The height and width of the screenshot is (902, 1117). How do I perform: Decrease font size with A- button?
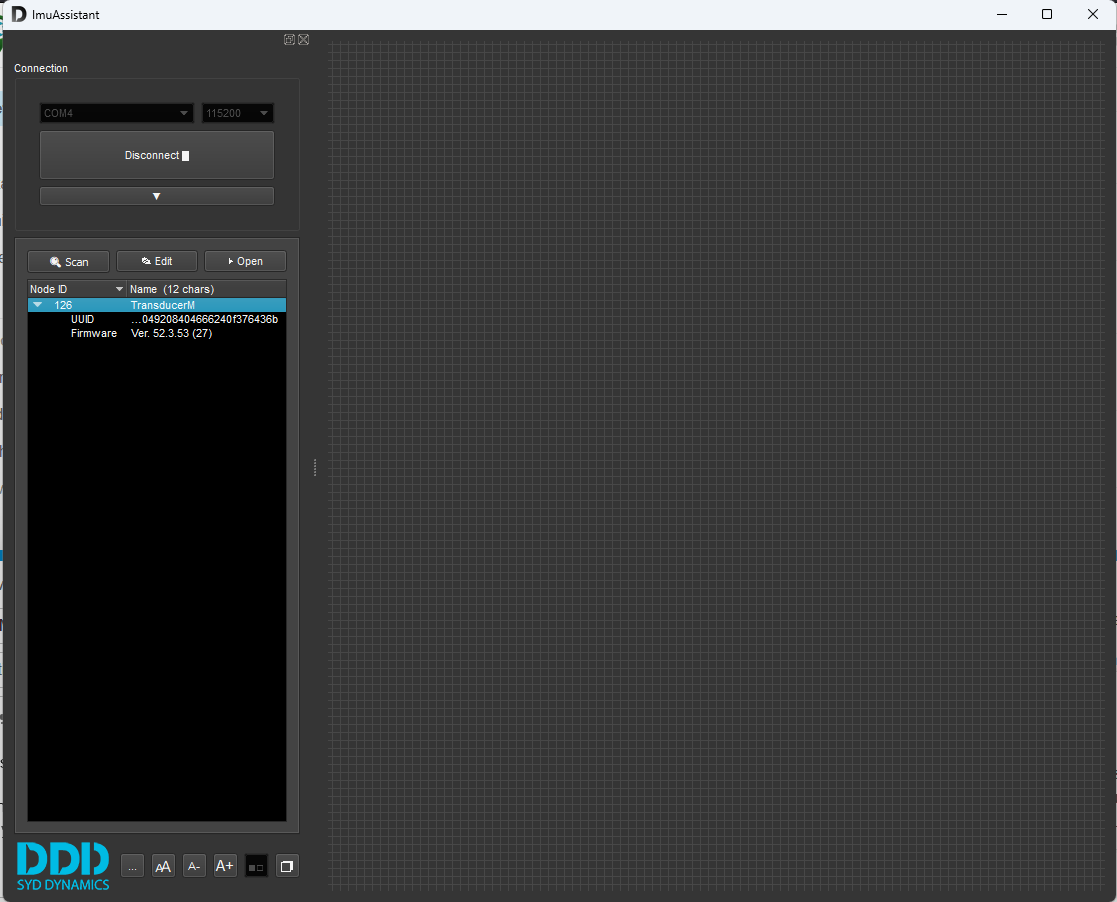(x=194, y=866)
